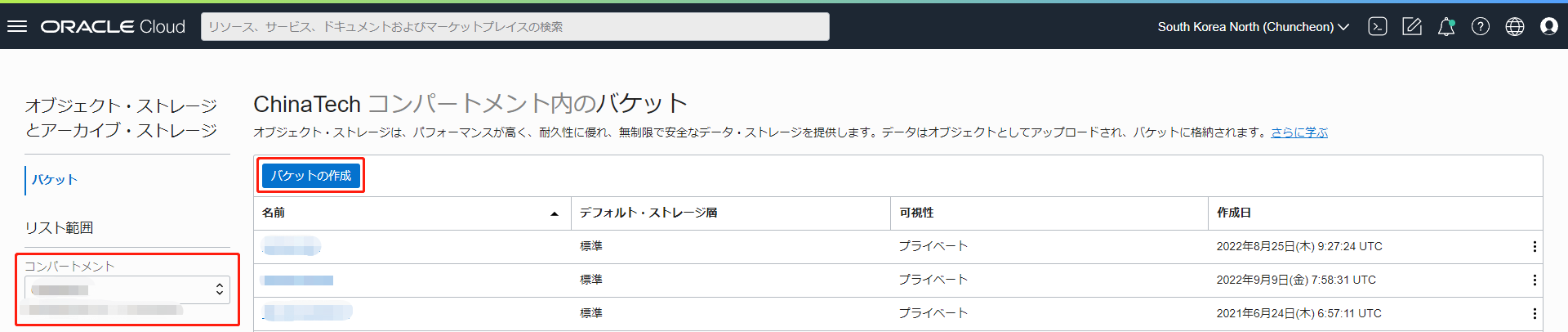Screen dimensions: 1568x332
Task: Open actions menu for 2022年9月9日 bucket
Action: (x=1535, y=280)
